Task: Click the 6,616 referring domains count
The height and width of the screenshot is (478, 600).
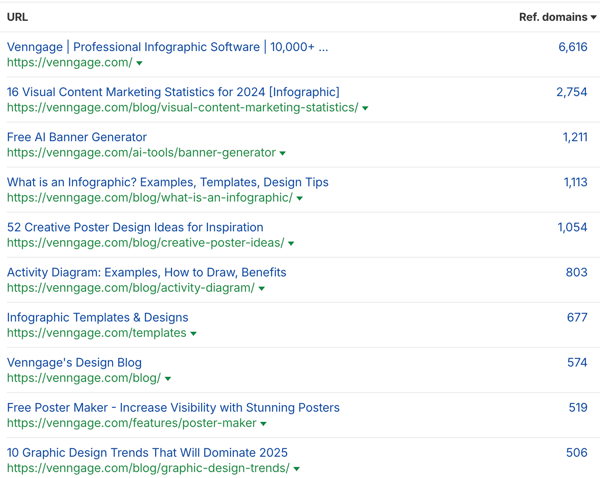Action: [572, 47]
